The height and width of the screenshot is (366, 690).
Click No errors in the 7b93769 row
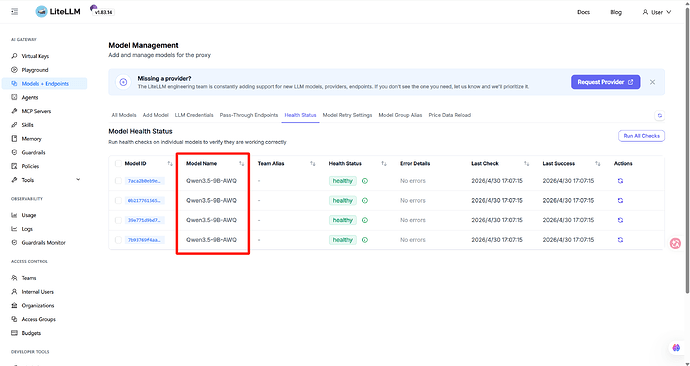tap(413, 240)
